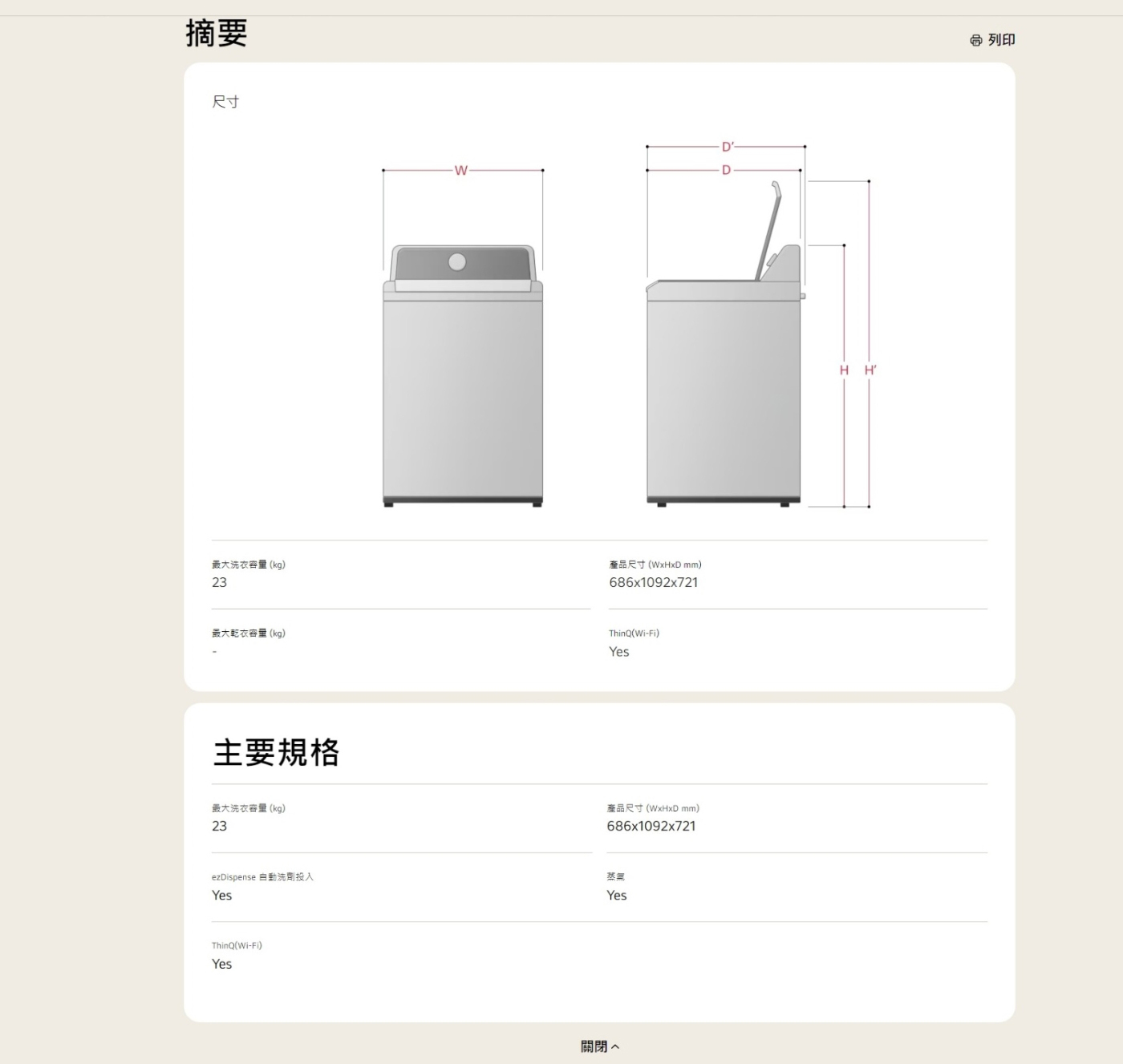Click the open lid on the side-view washer
This screenshot has height=1064, width=1123.
tap(768, 229)
